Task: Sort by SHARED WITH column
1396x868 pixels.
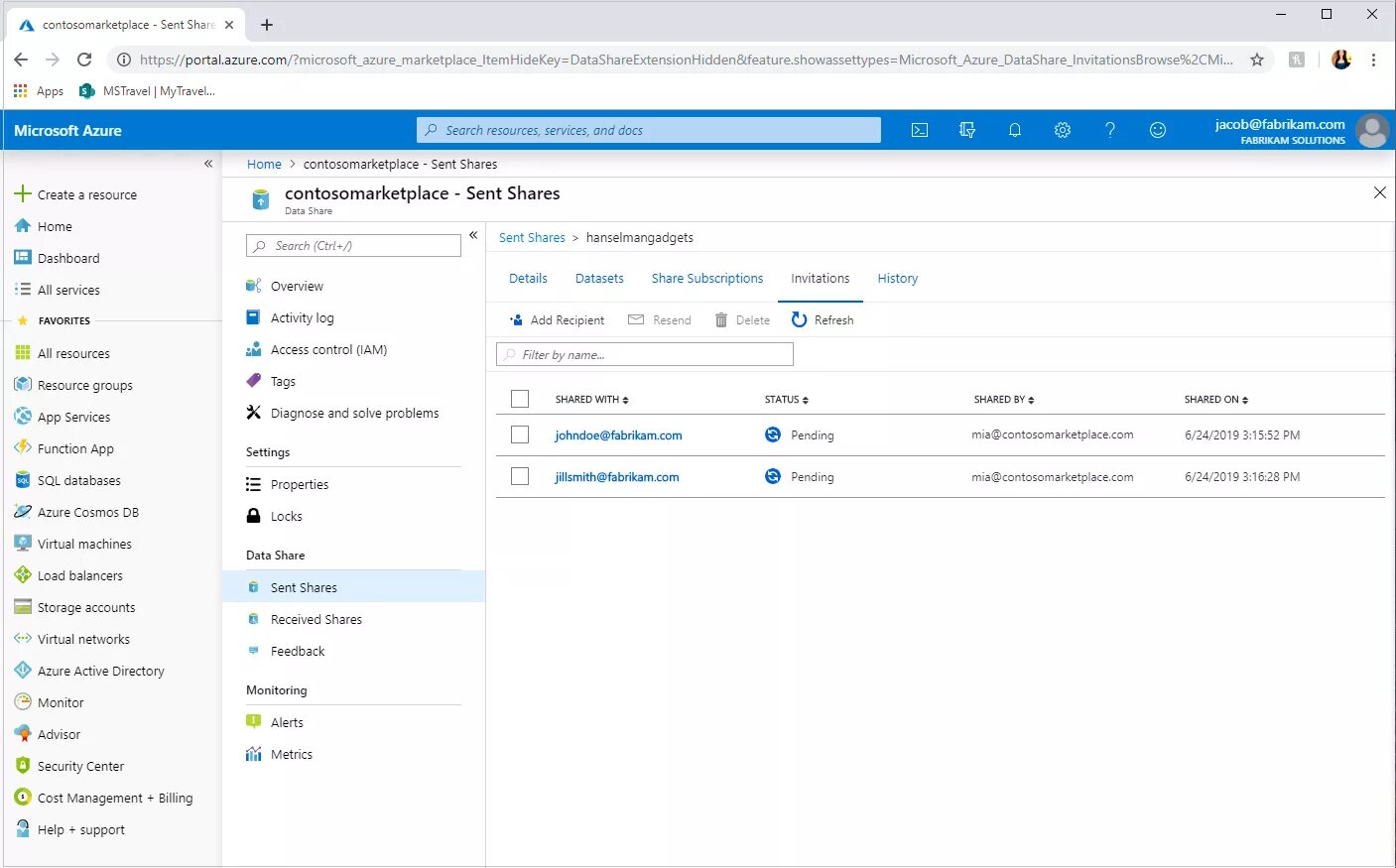Action: (591, 399)
